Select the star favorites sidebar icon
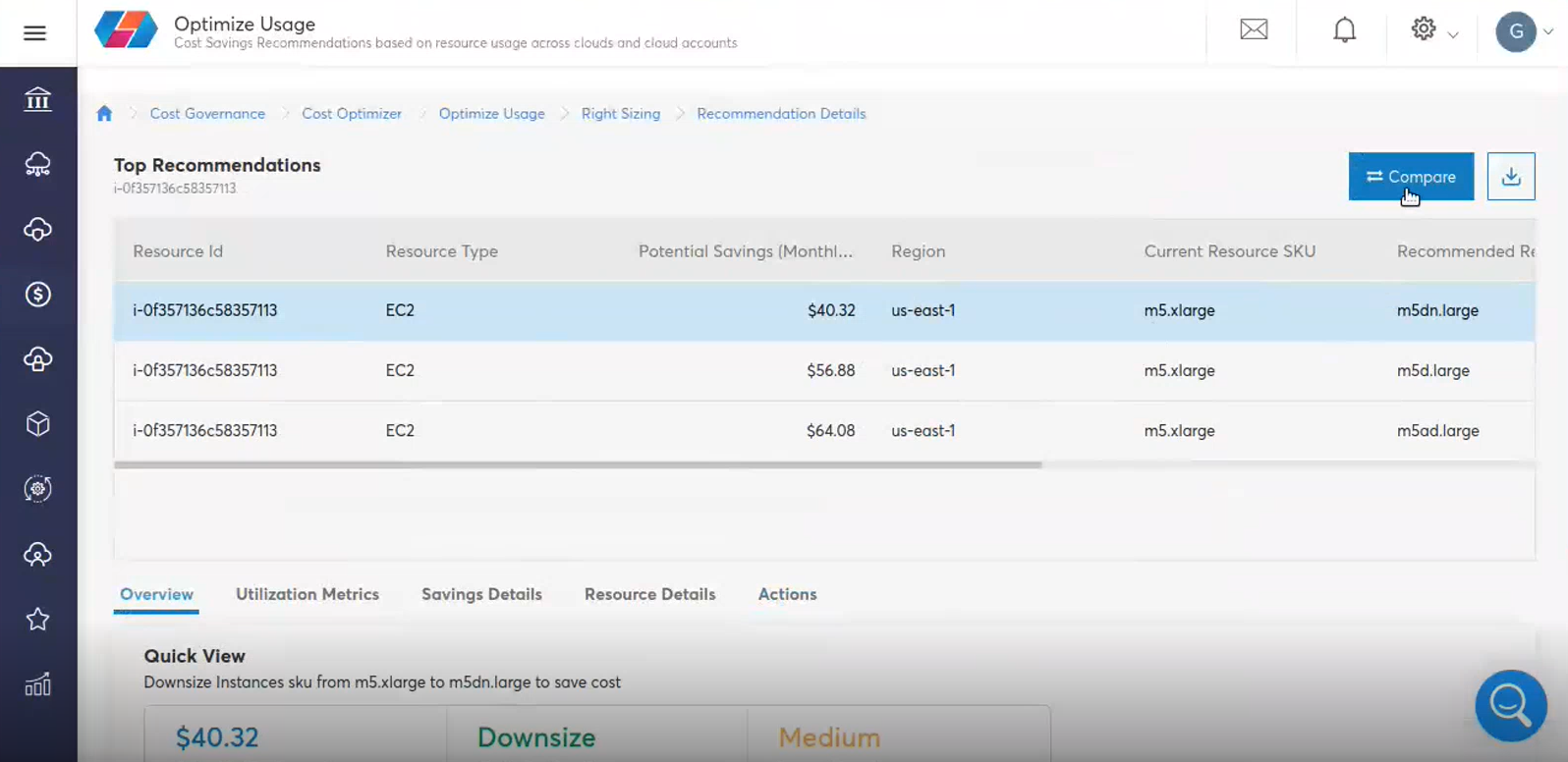The image size is (1568, 762). pos(37,620)
